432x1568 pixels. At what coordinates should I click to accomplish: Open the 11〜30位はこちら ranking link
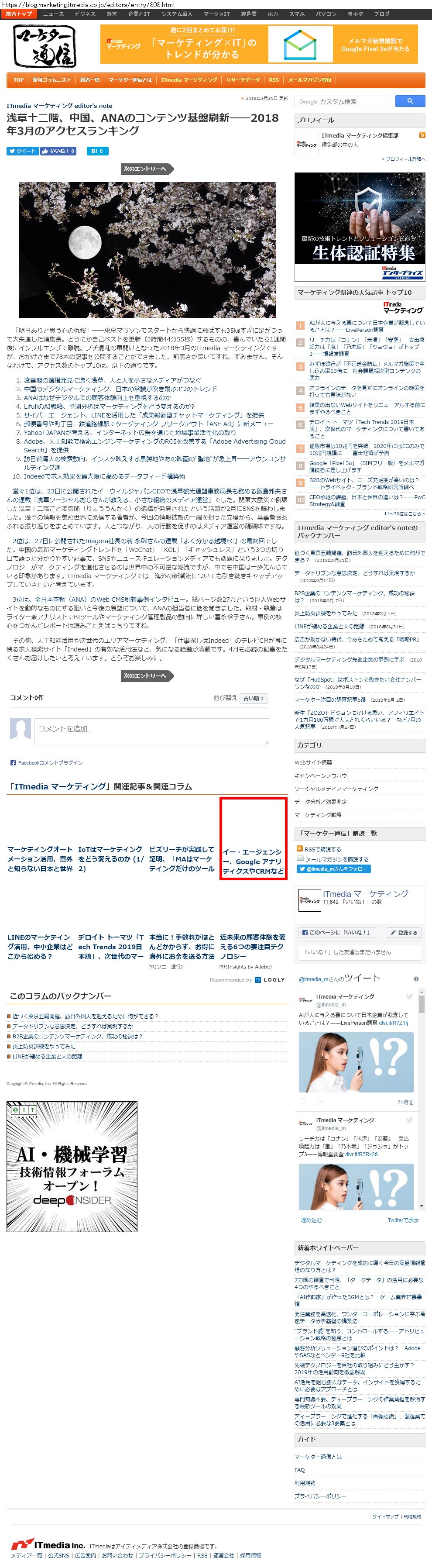[404, 513]
